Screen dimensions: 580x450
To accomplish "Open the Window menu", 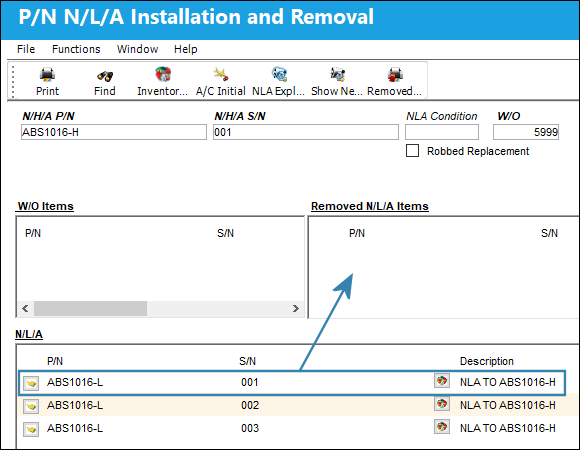I will tap(137, 49).
